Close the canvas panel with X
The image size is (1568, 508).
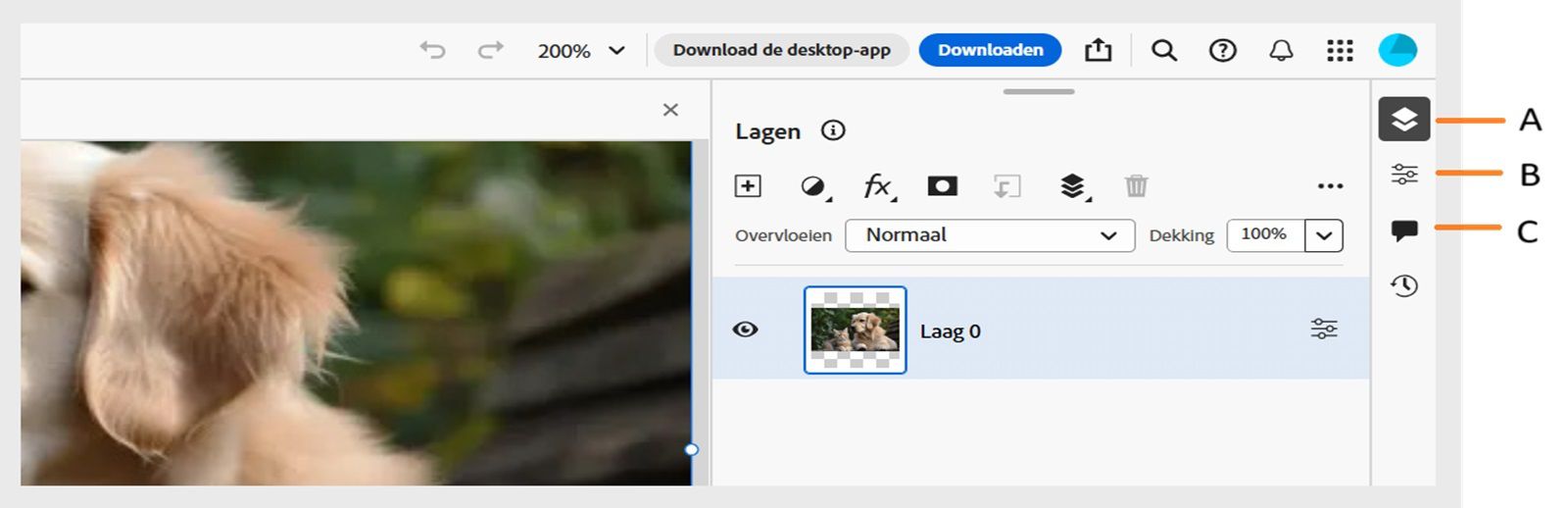[670, 110]
